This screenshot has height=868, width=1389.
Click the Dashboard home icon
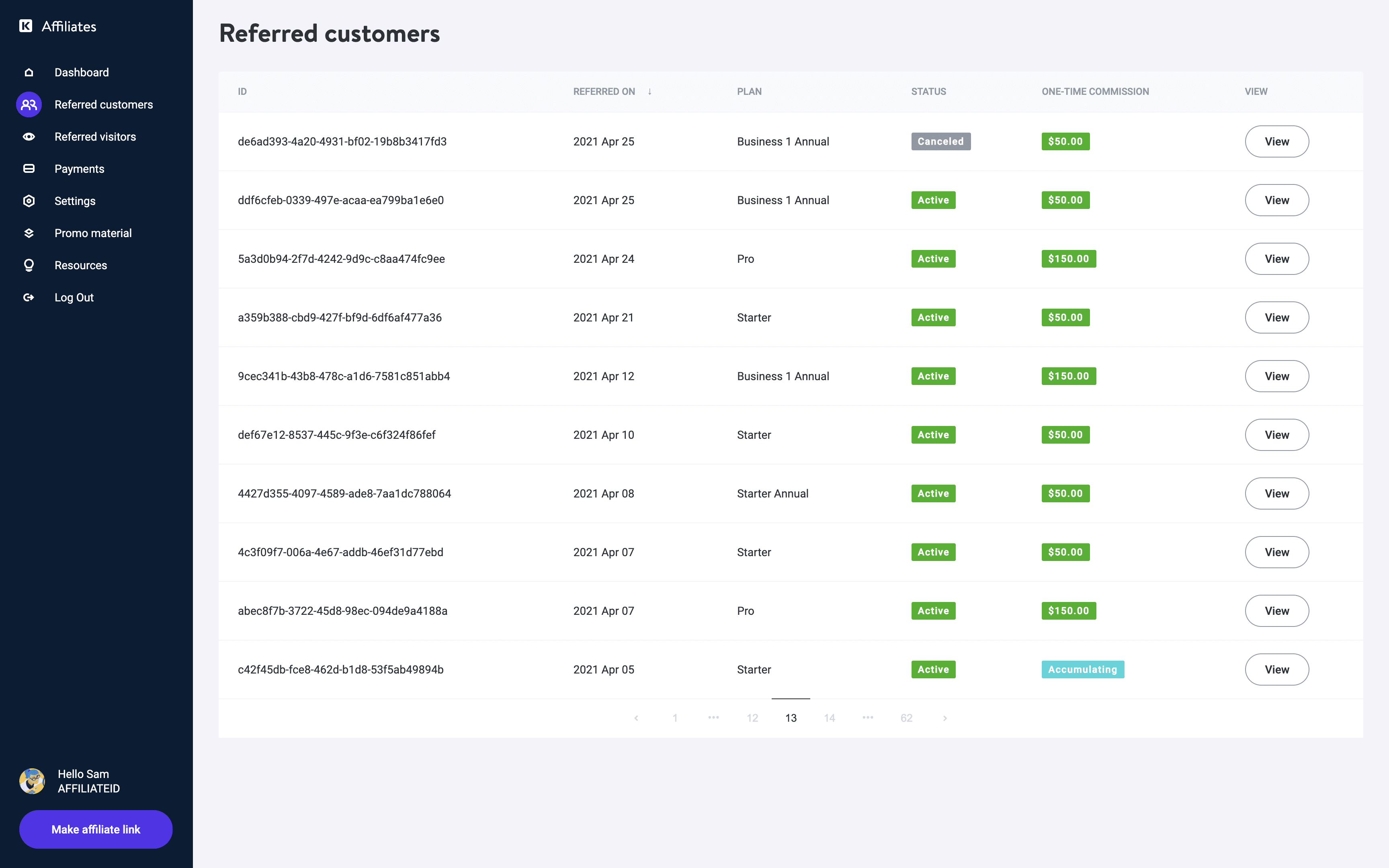click(29, 72)
